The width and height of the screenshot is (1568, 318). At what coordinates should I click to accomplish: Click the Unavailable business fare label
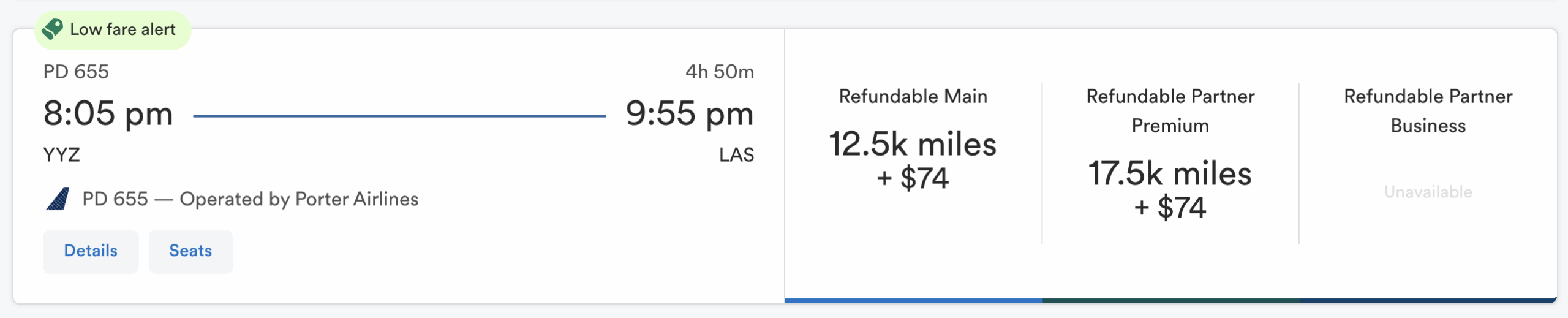1428,192
